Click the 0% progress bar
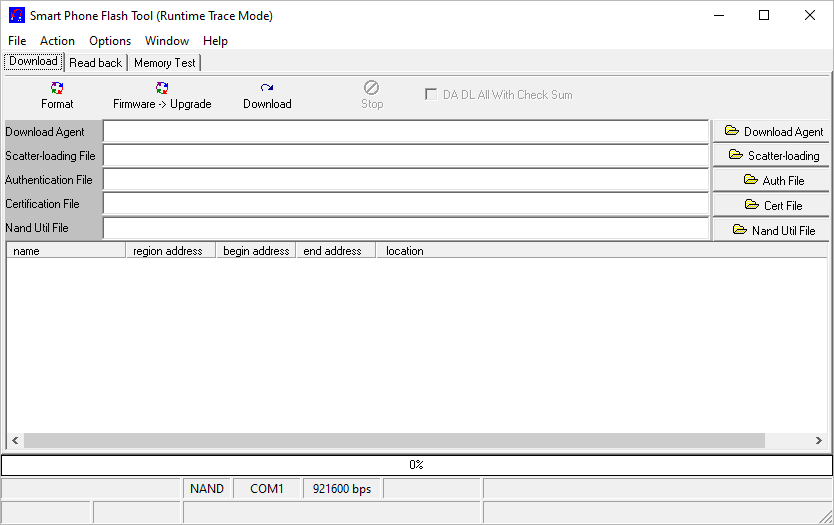 click(416, 465)
